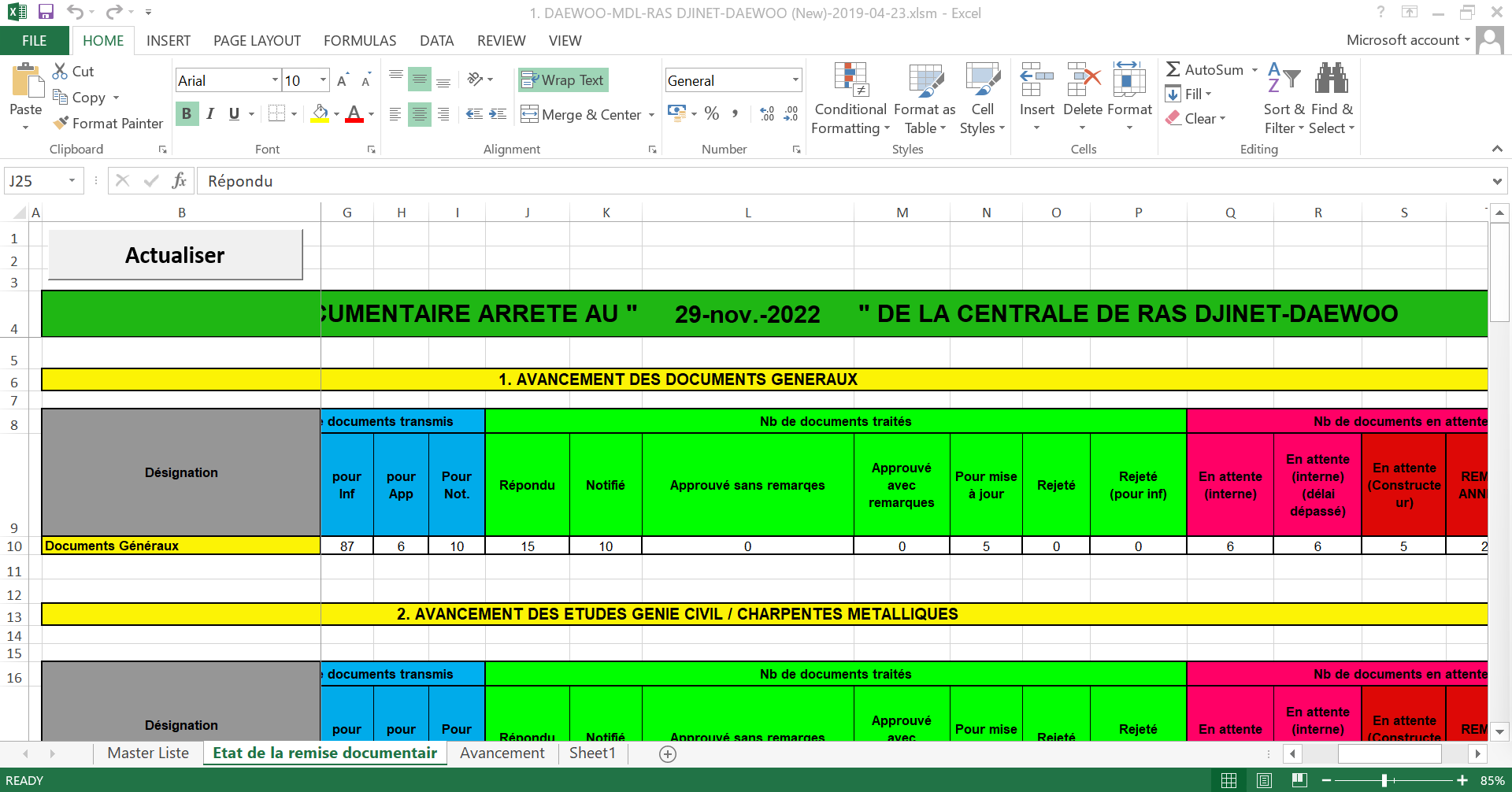The width and height of the screenshot is (1512, 792).
Task: Increase font size with large A icon
Action: pyautogui.click(x=342, y=80)
